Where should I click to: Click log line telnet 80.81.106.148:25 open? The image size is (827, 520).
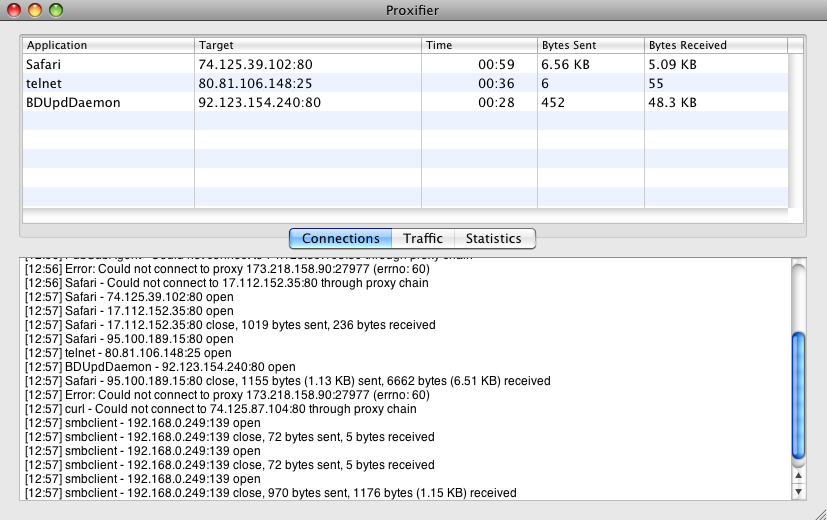[x=128, y=353]
